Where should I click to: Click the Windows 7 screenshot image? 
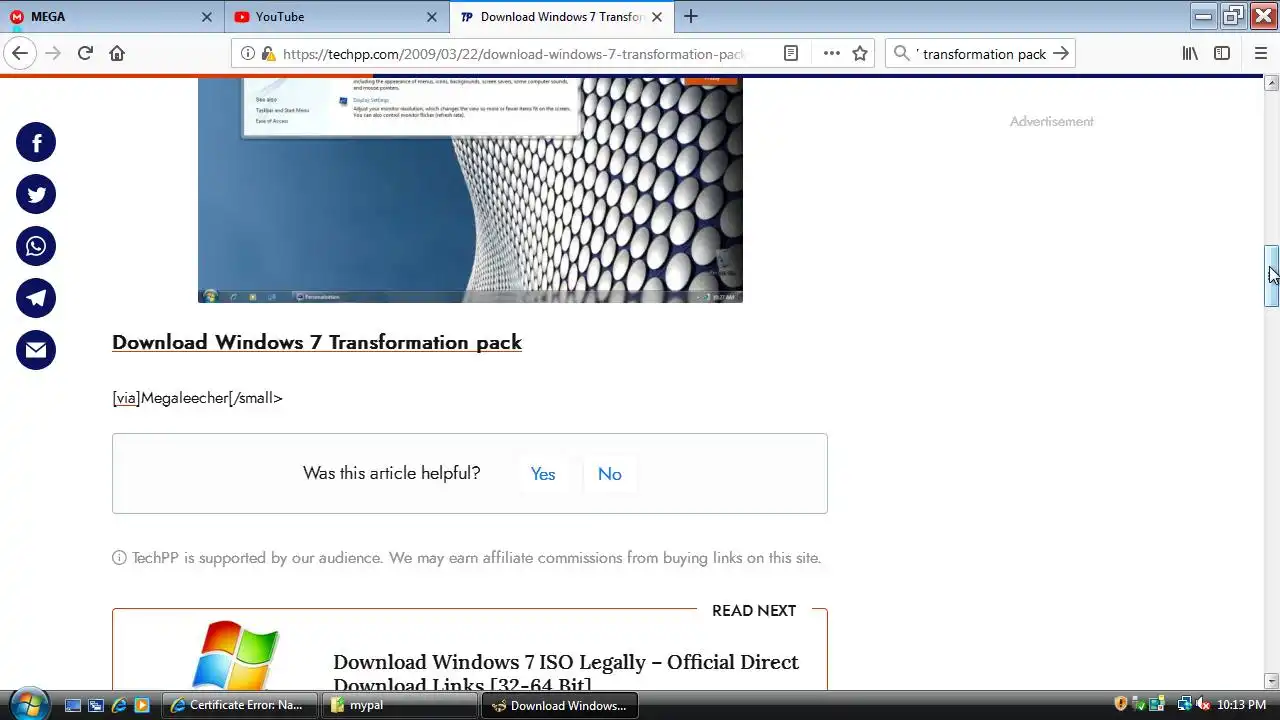[x=470, y=190]
